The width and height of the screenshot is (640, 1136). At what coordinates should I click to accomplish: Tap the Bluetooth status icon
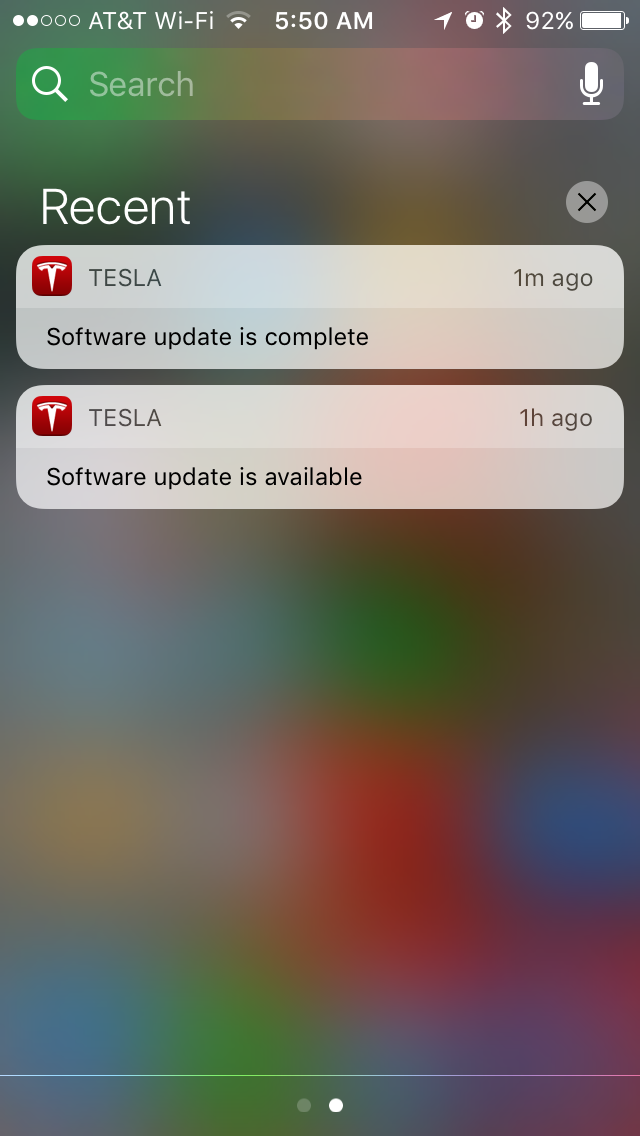point(504,20)
